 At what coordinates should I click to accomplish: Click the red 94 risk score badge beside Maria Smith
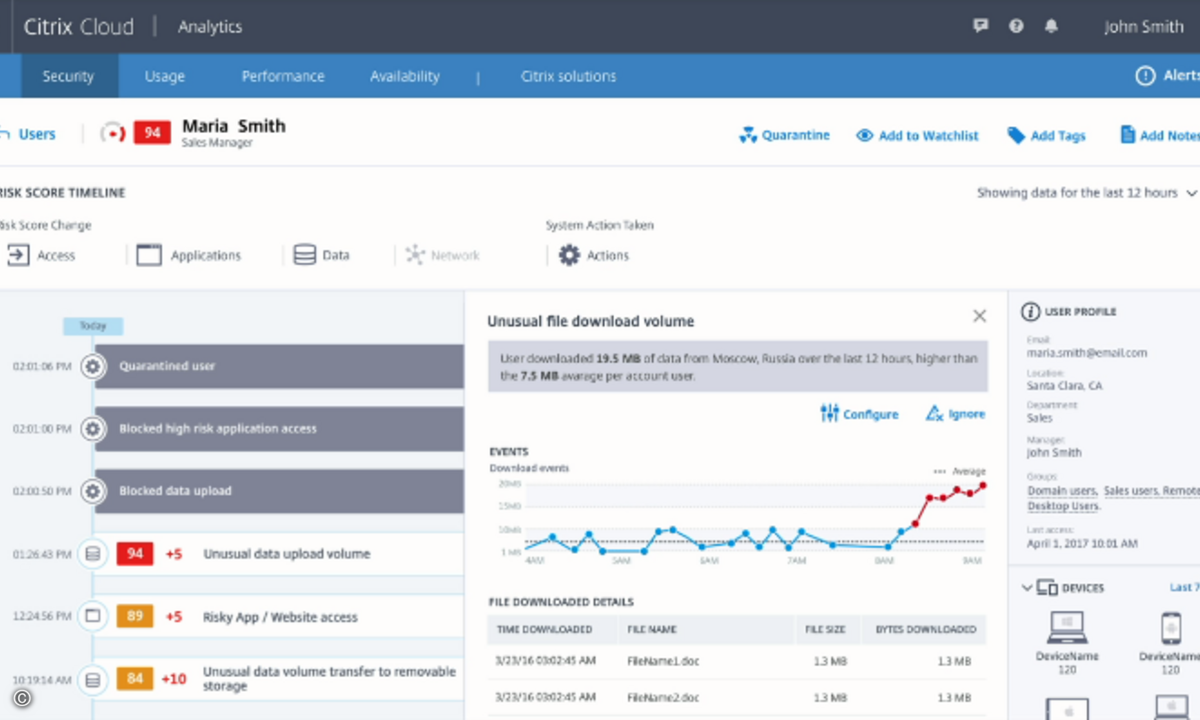tap(152, 133)
